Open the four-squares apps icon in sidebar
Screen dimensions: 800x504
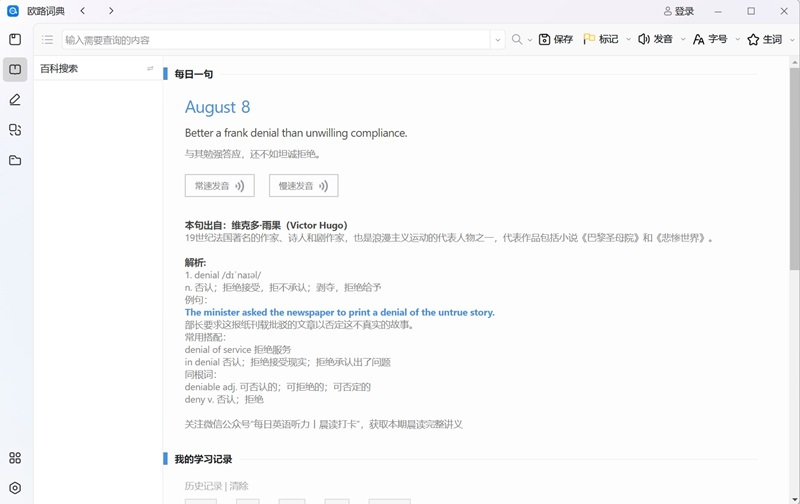(x=15, y=458)
